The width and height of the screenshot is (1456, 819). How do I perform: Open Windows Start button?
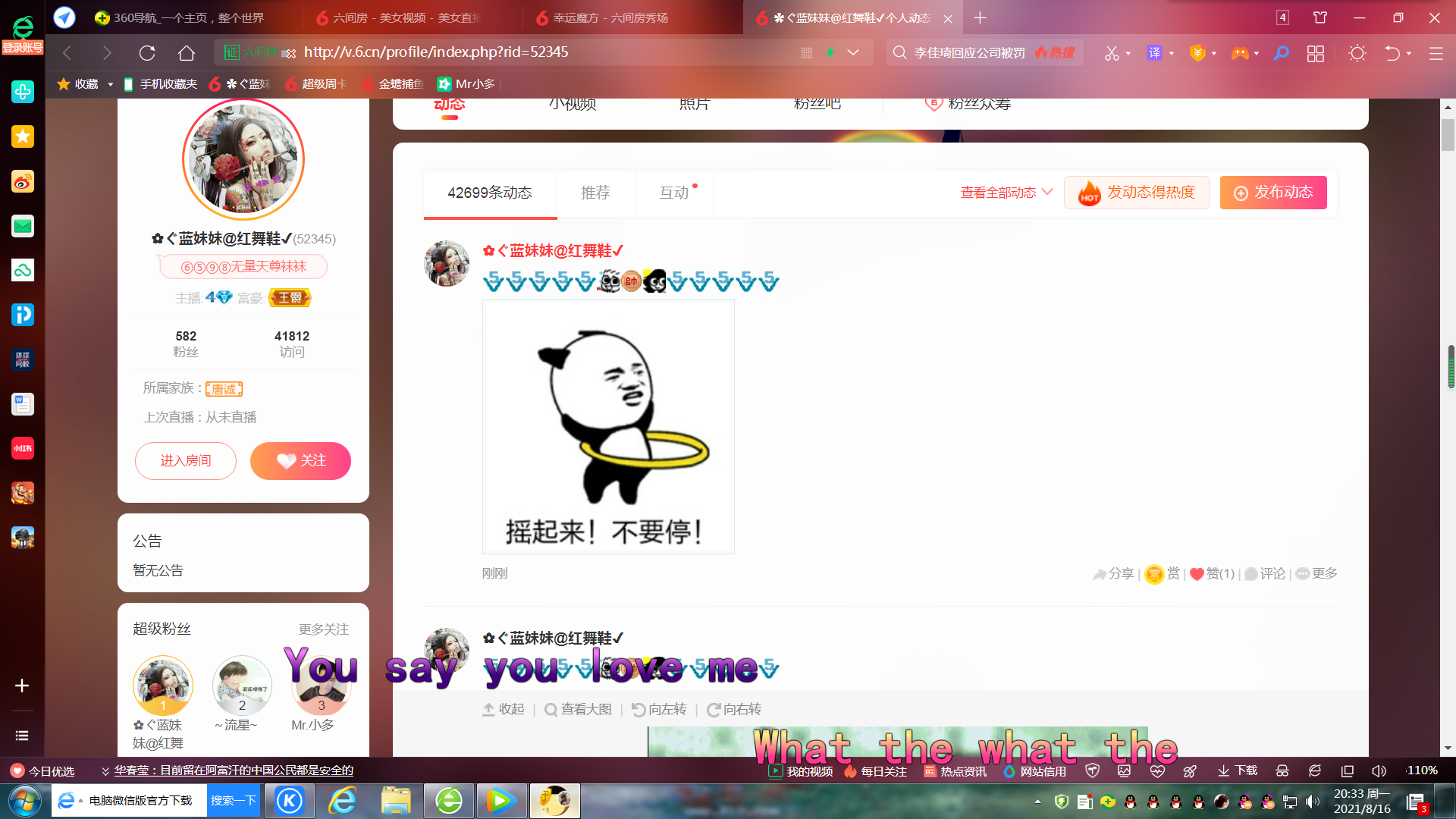click(24, 801)
